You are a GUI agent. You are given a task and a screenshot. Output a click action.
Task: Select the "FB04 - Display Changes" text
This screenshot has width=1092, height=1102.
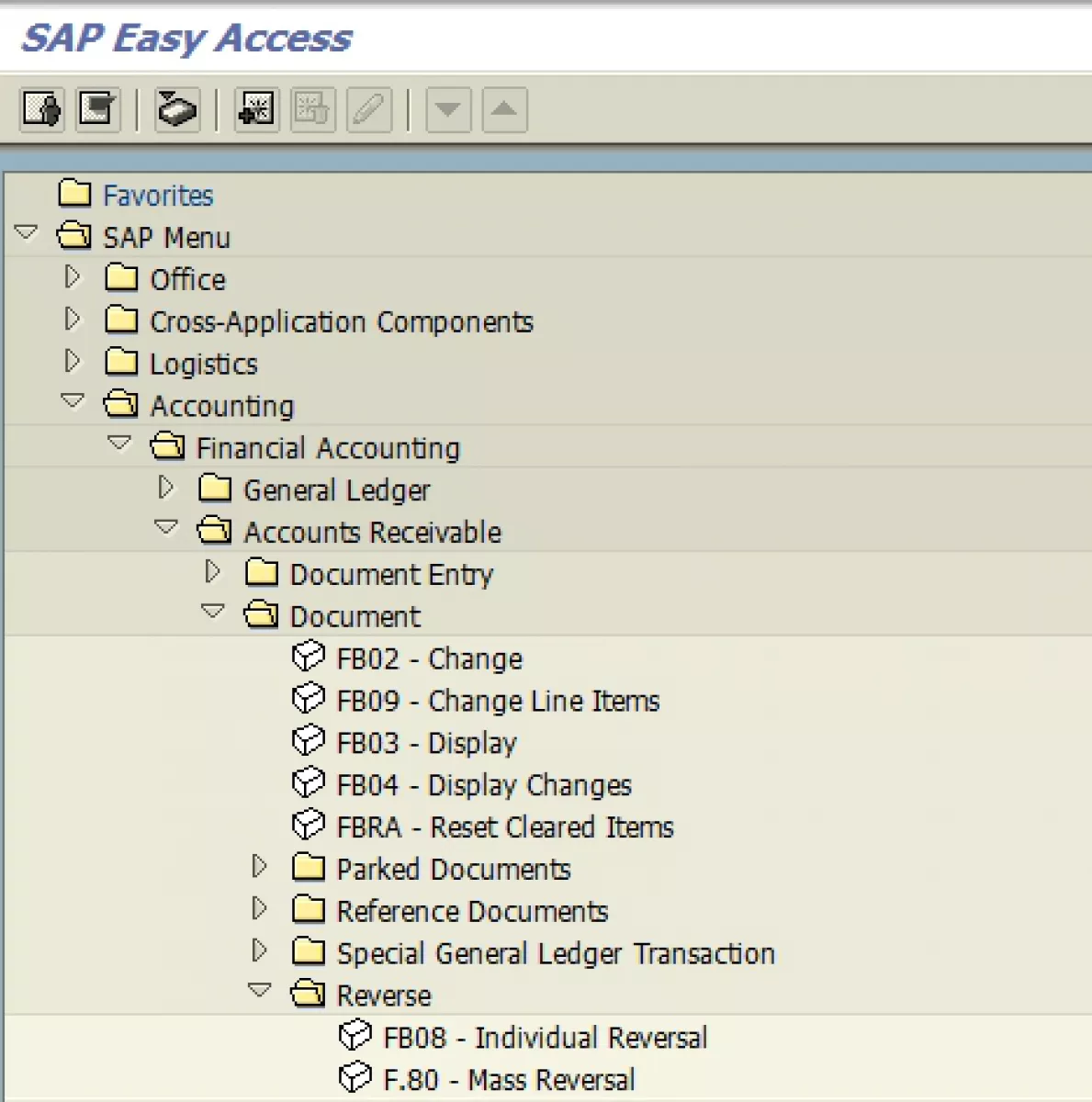click(485, 786)
